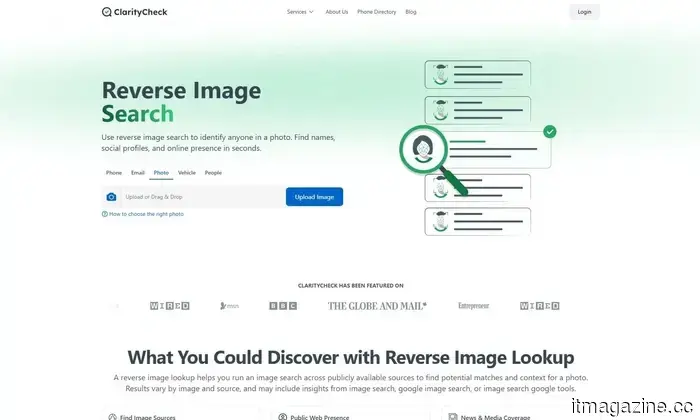Open the Blog link
The width and height of the screenshot is (700, 420).
click(x=411, y=12)
